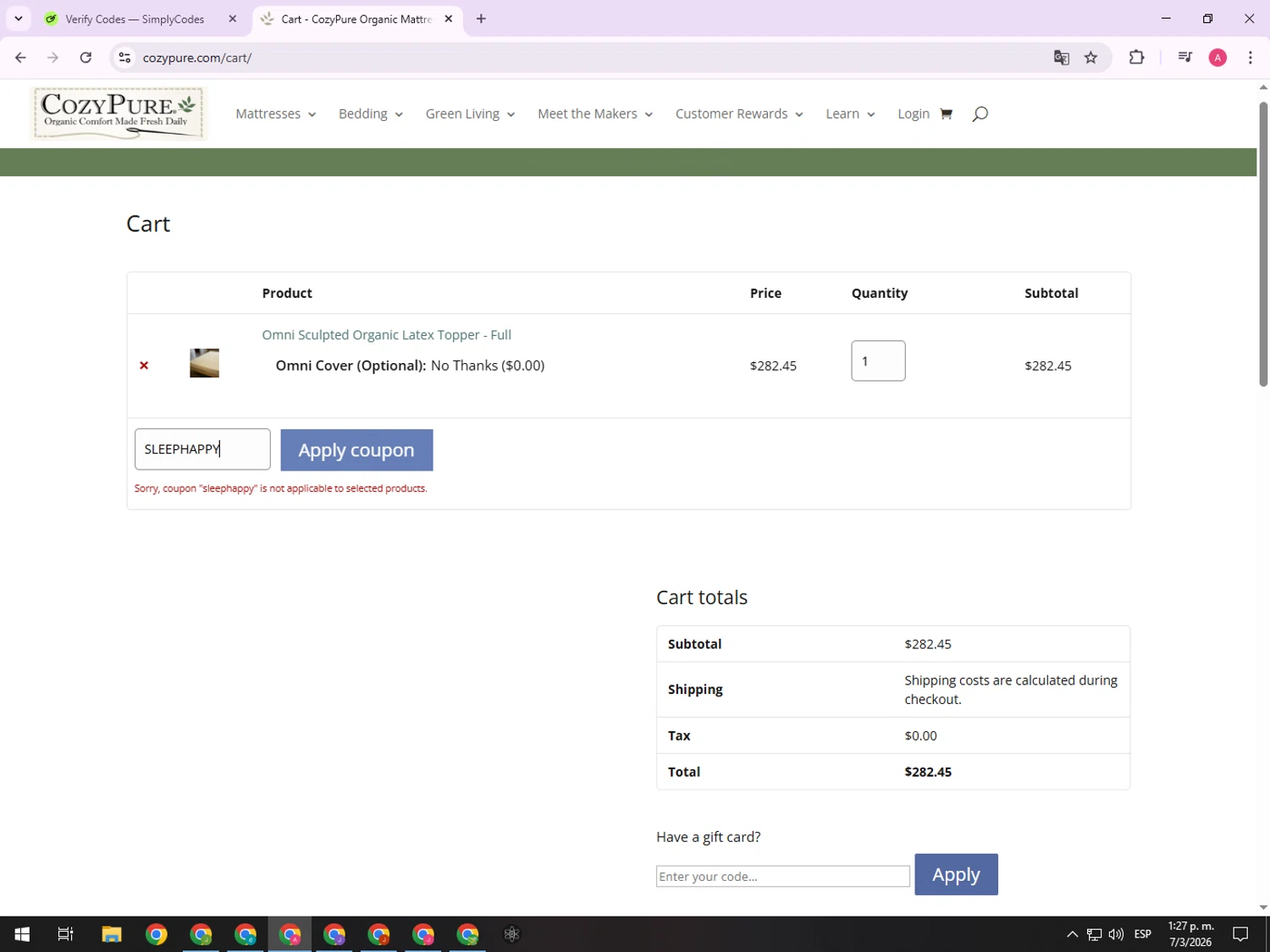1270x952 pixels.
Task: Expand the Learn menu
Action: coord(850,113)
